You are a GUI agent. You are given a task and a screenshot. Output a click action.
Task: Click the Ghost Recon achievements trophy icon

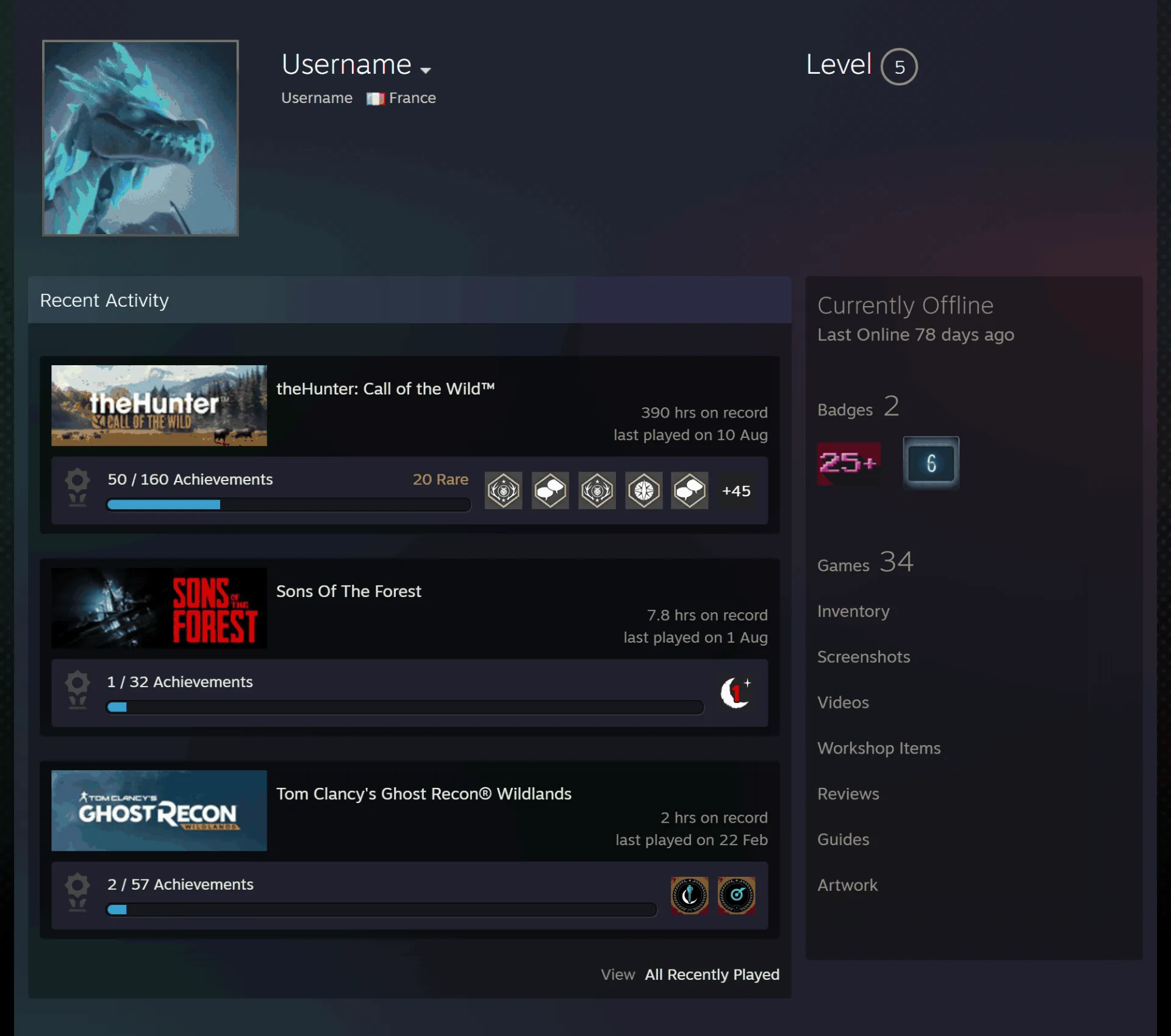77,893
